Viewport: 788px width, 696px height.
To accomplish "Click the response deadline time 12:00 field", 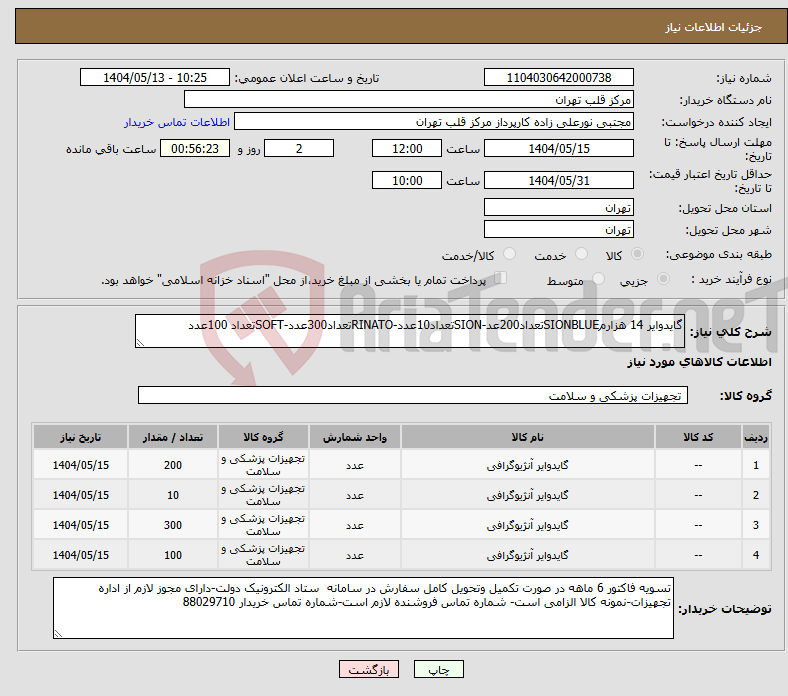I will [x=407, y=148].
